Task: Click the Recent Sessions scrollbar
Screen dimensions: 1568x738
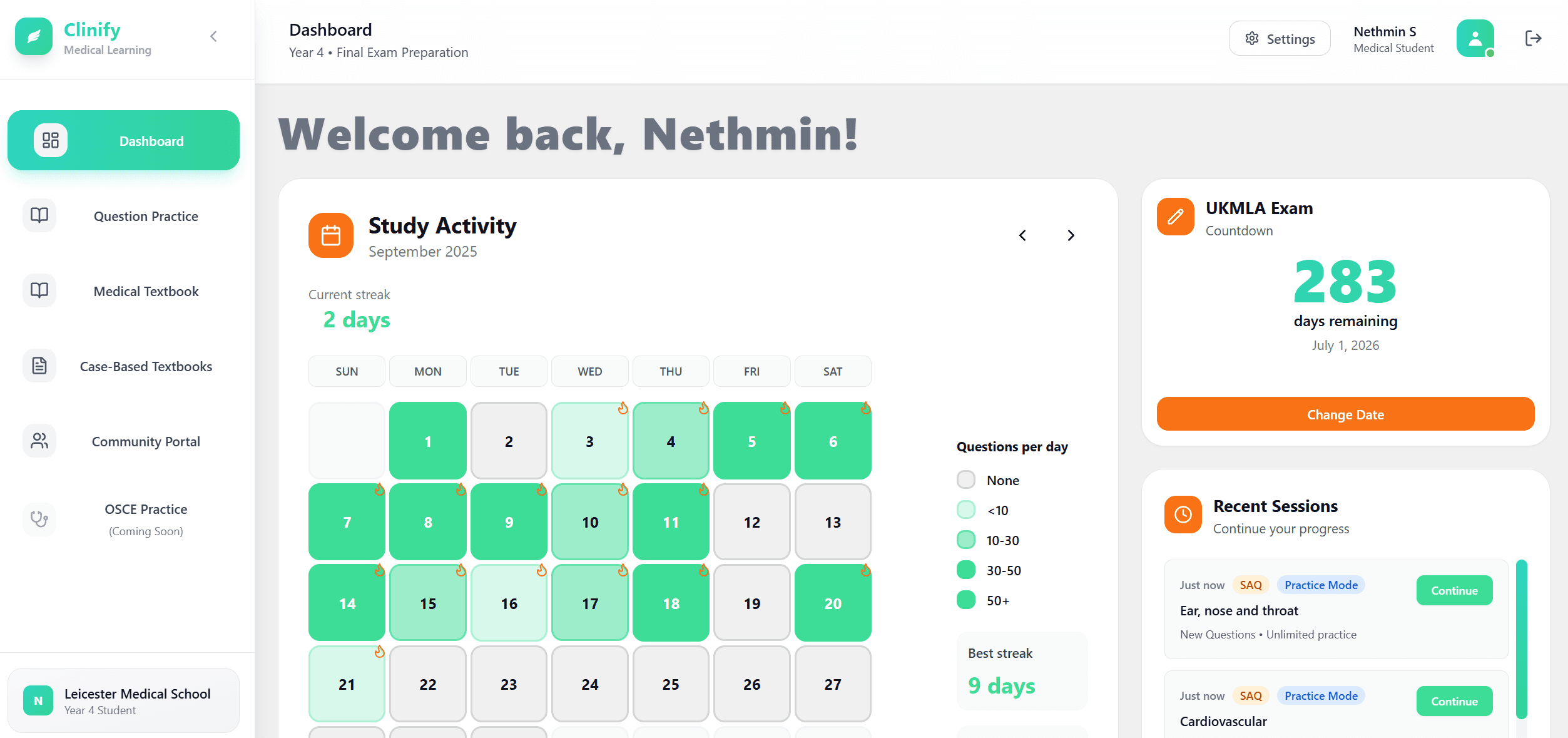Action: (x=1522, y=638)
